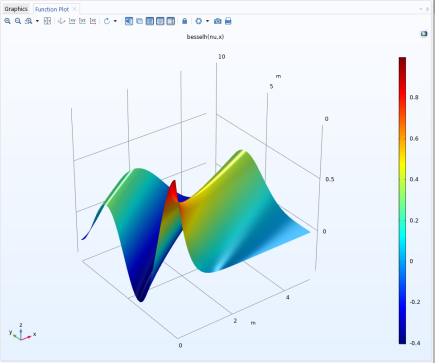Screen dimensions: 435x363
Task: Switch to the default 3D view axes icon
Action: click(61, 21)
